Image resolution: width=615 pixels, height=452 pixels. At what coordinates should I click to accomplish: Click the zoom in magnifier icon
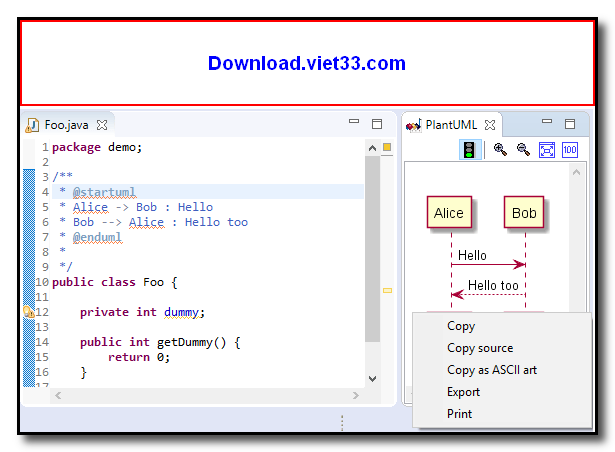tap(500, 150)
